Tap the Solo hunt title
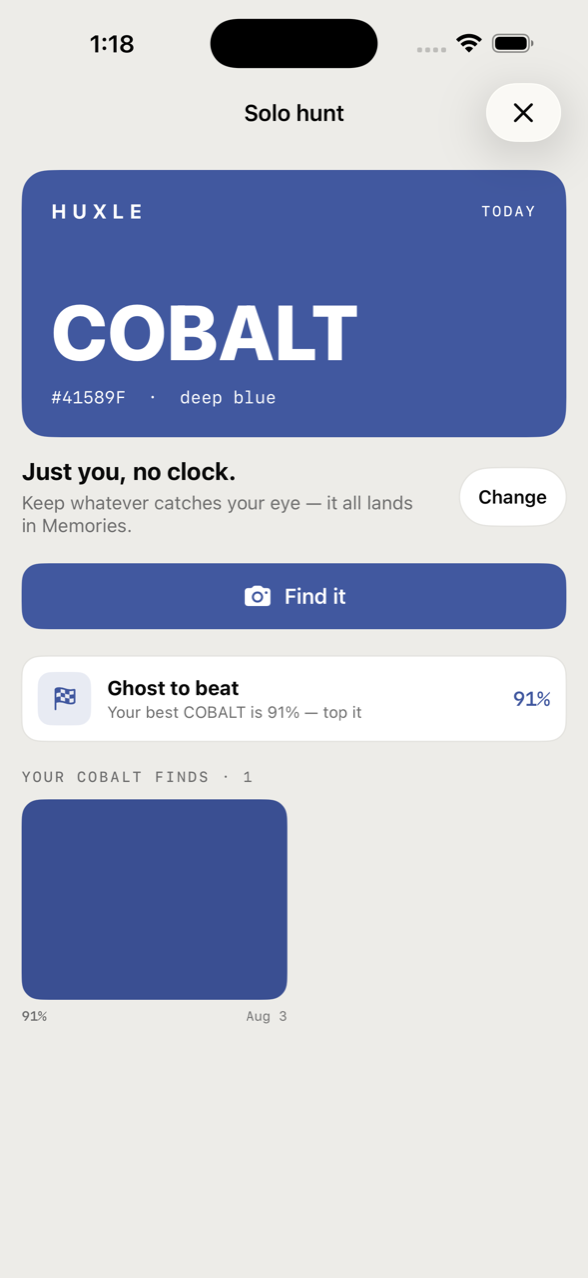This screenshot has height=1278, width=588. click(294, 113)
